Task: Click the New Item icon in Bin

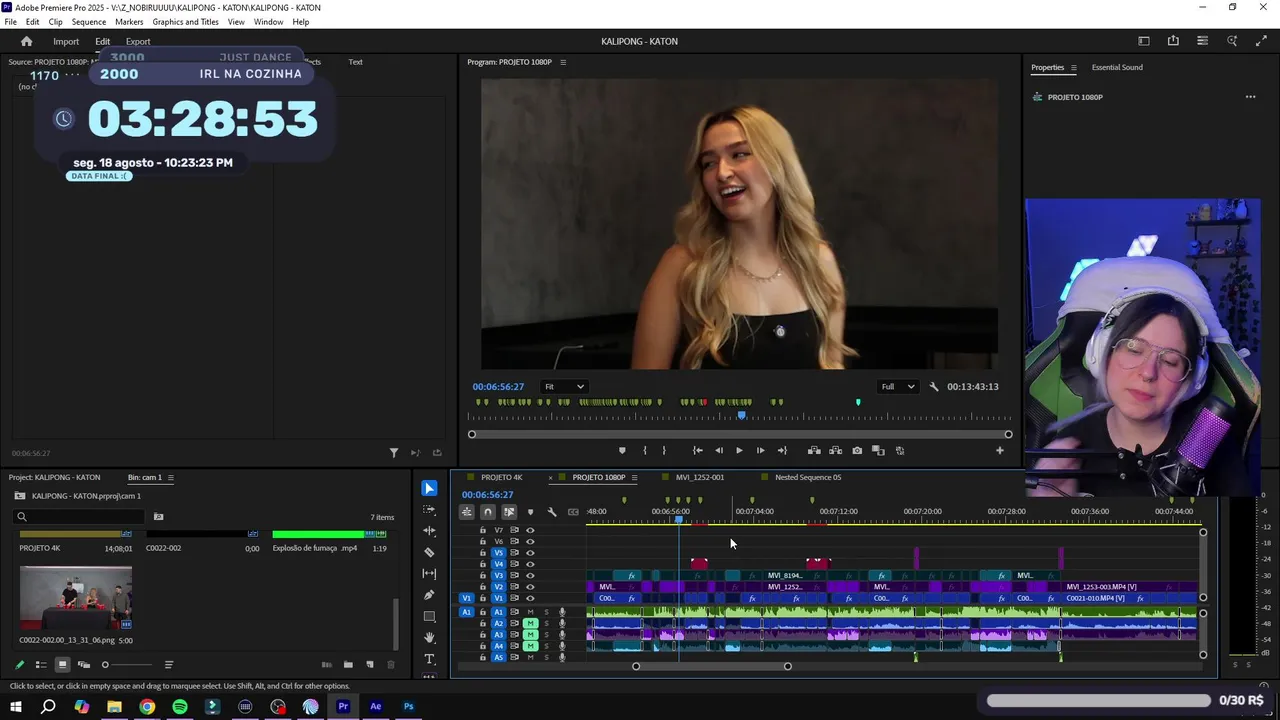Action: [x=369, y=665]
